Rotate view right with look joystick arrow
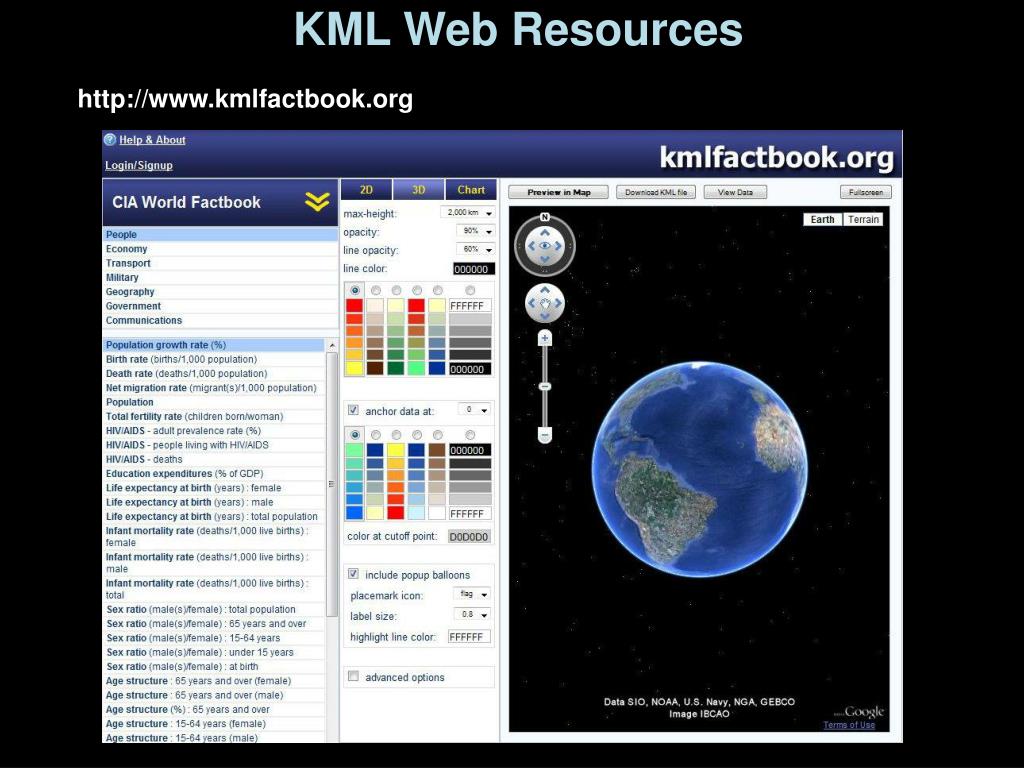This screenshot has width=1024, height=768. point(559,246)
